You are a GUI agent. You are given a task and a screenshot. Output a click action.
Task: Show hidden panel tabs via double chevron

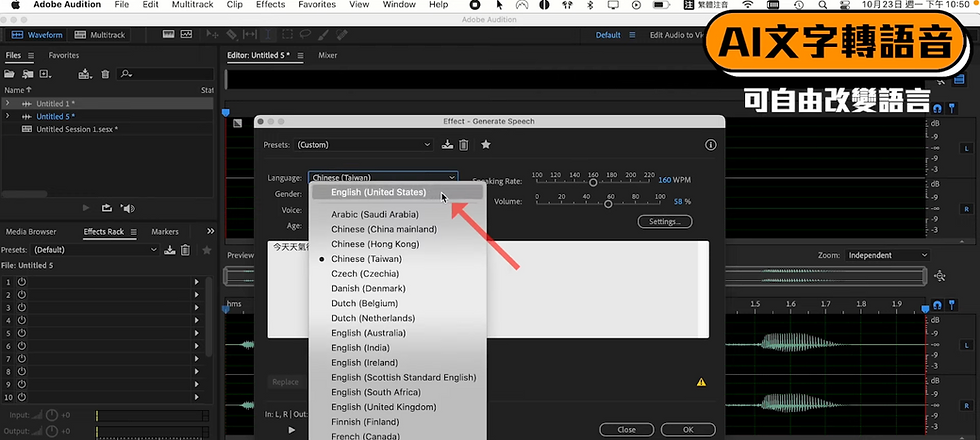(211, 231)
